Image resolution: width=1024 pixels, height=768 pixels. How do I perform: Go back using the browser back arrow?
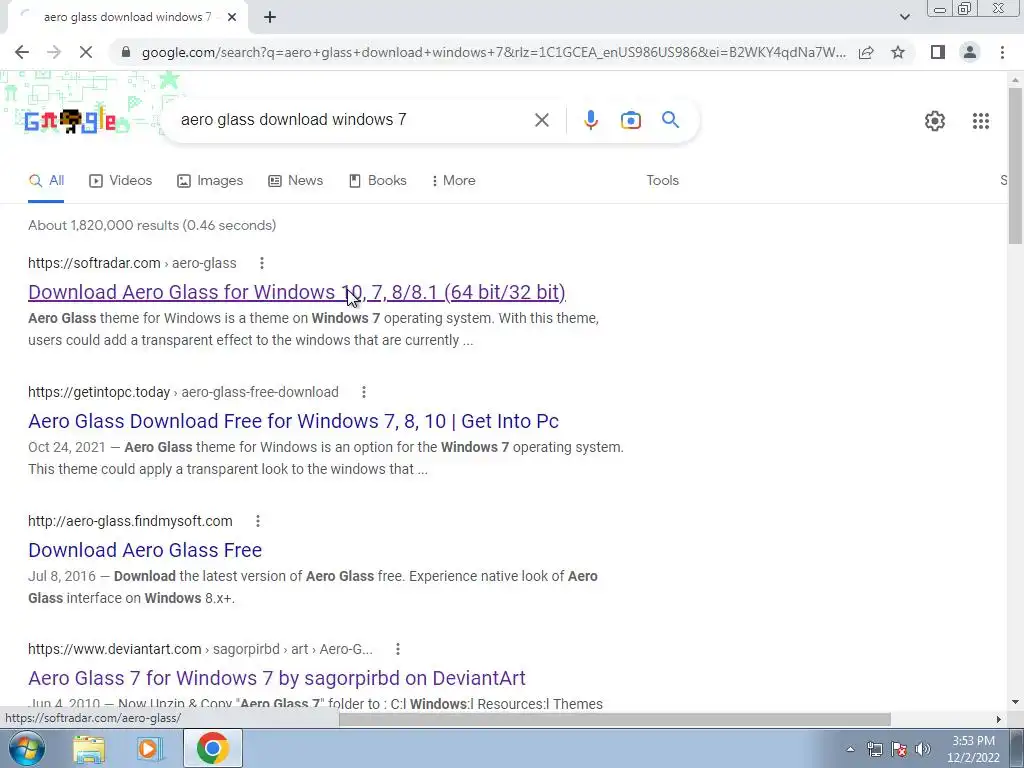[x=22, y=52]
